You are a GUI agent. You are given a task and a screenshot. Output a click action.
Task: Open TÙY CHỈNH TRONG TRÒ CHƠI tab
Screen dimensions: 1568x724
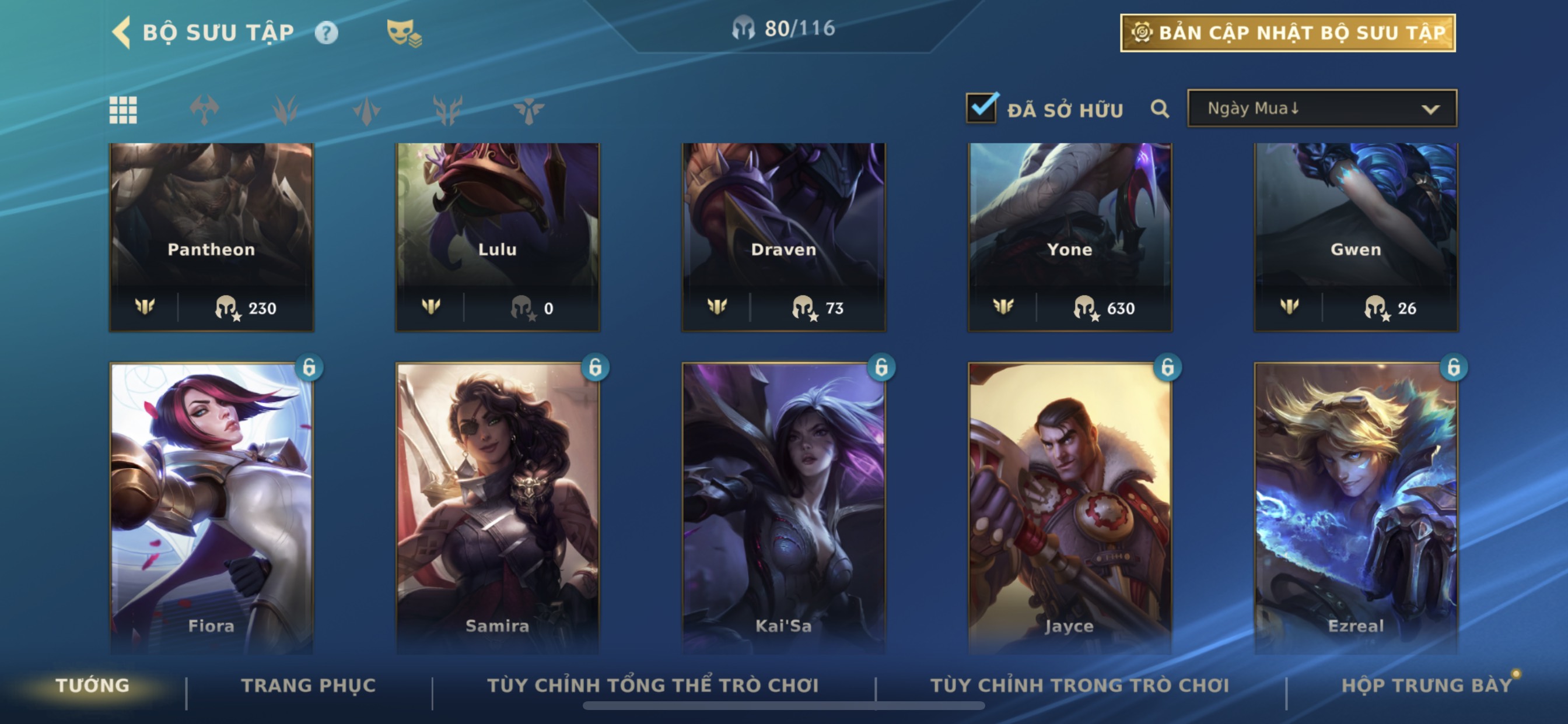1079,685
